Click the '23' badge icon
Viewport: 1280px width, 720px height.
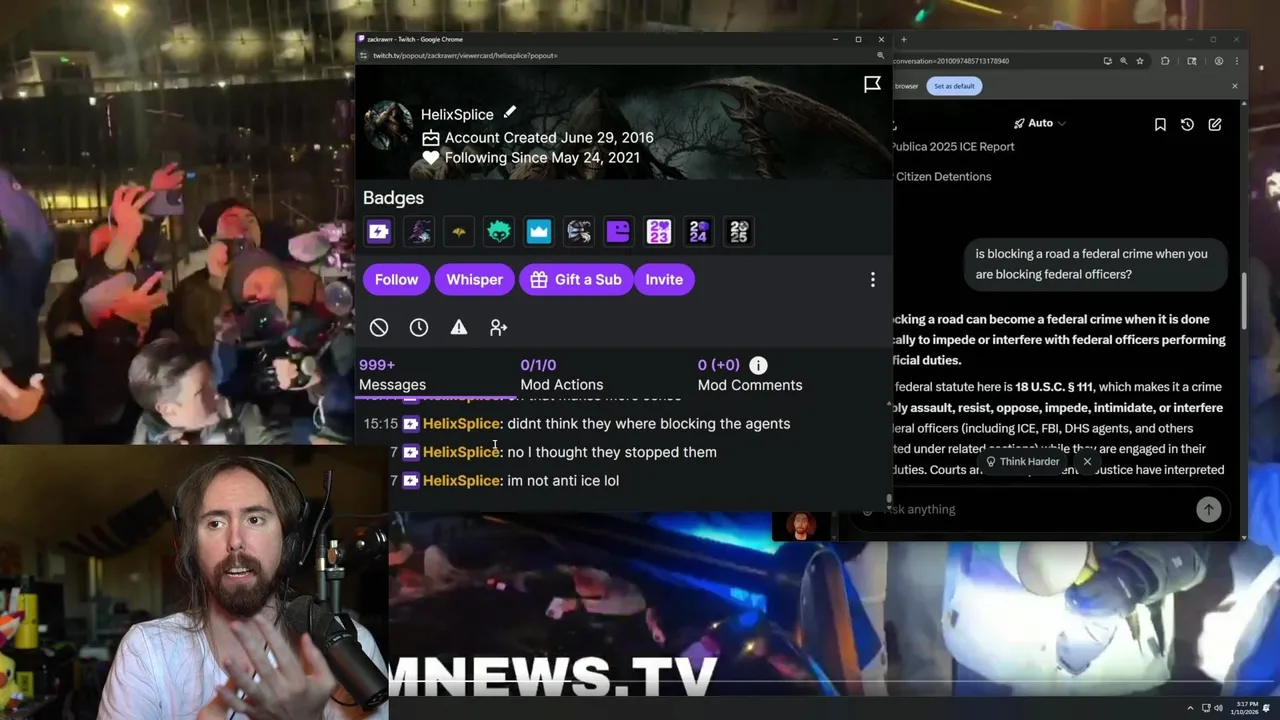pos(659,232)
